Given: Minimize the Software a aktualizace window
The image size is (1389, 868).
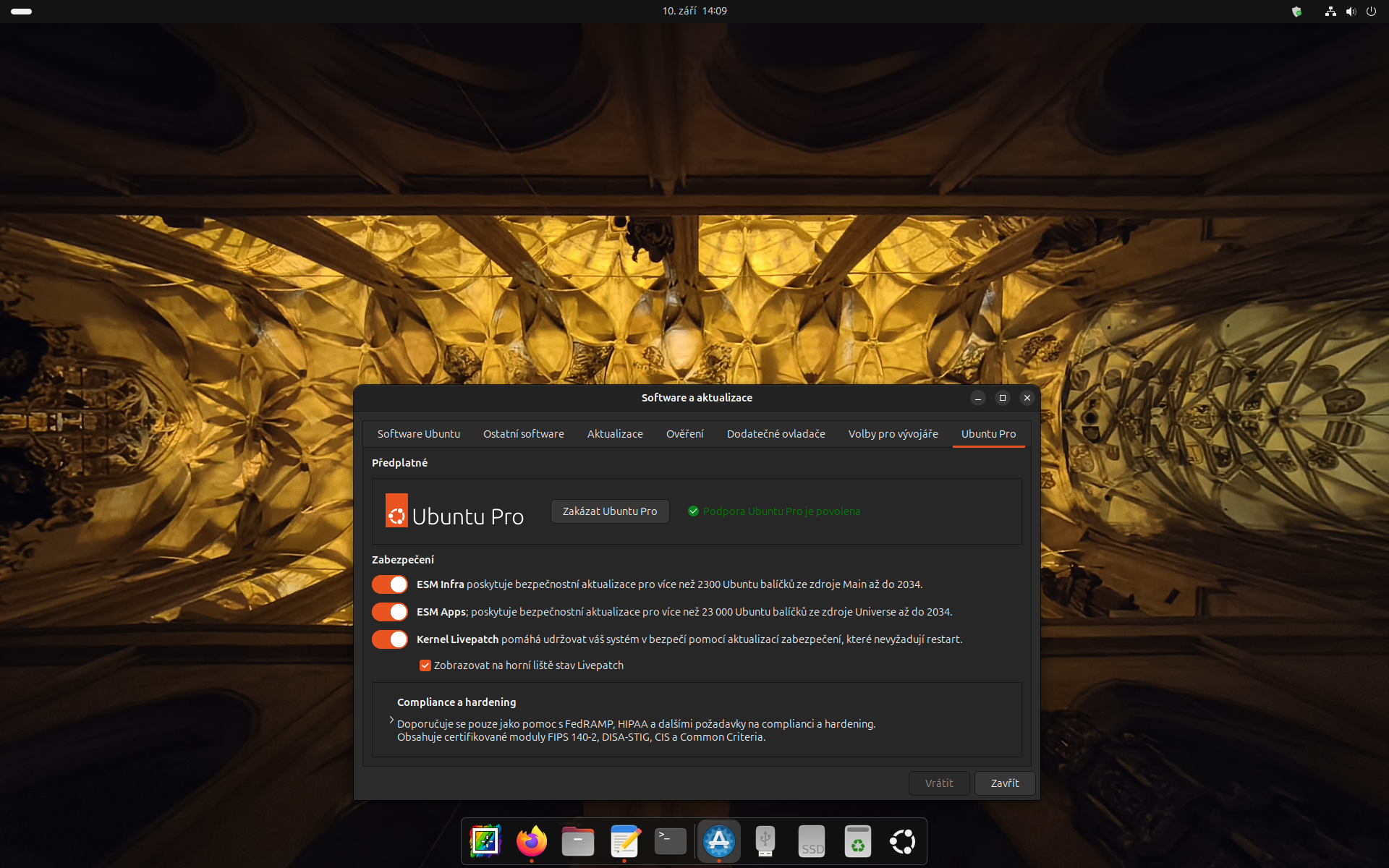Looking at the screenshot, I should [x=978, y=398].
